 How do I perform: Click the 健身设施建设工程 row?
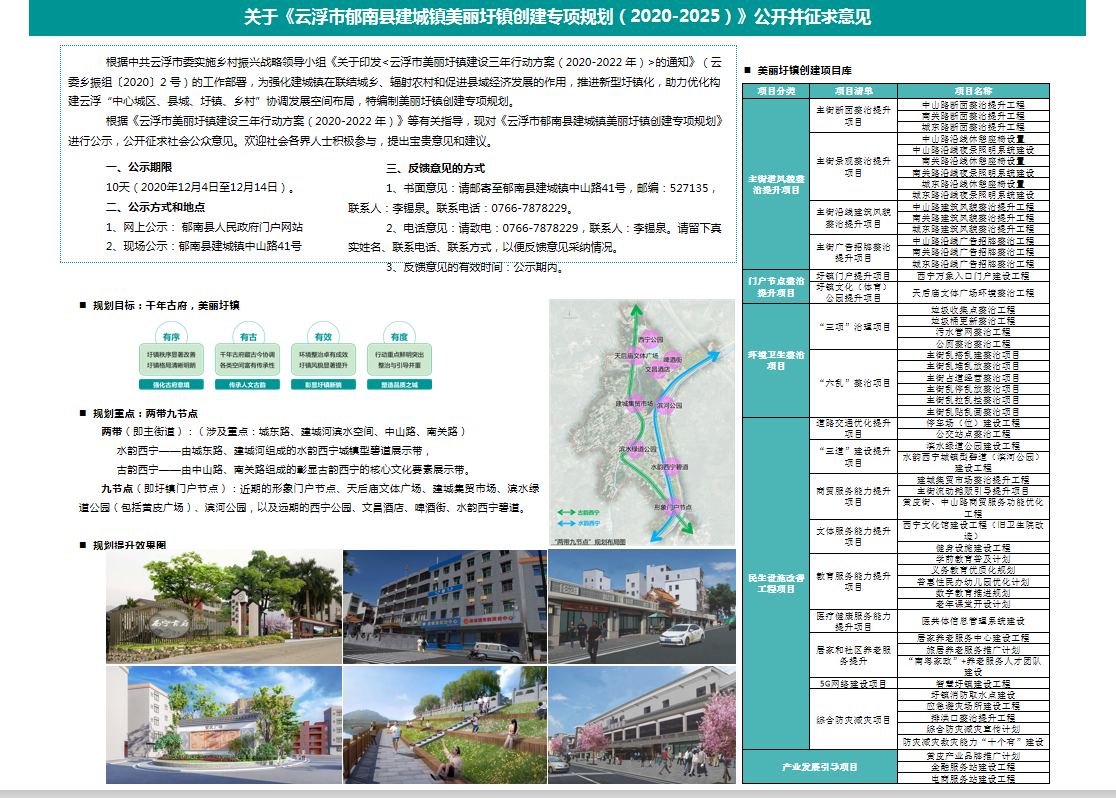(973, 548)
